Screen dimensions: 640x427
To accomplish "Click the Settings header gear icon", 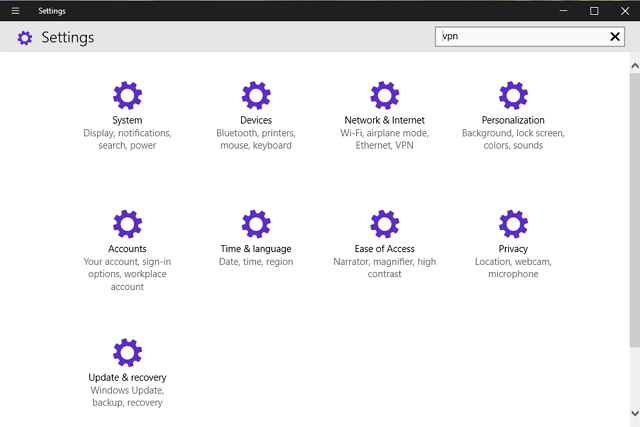I will coord(24,38).
